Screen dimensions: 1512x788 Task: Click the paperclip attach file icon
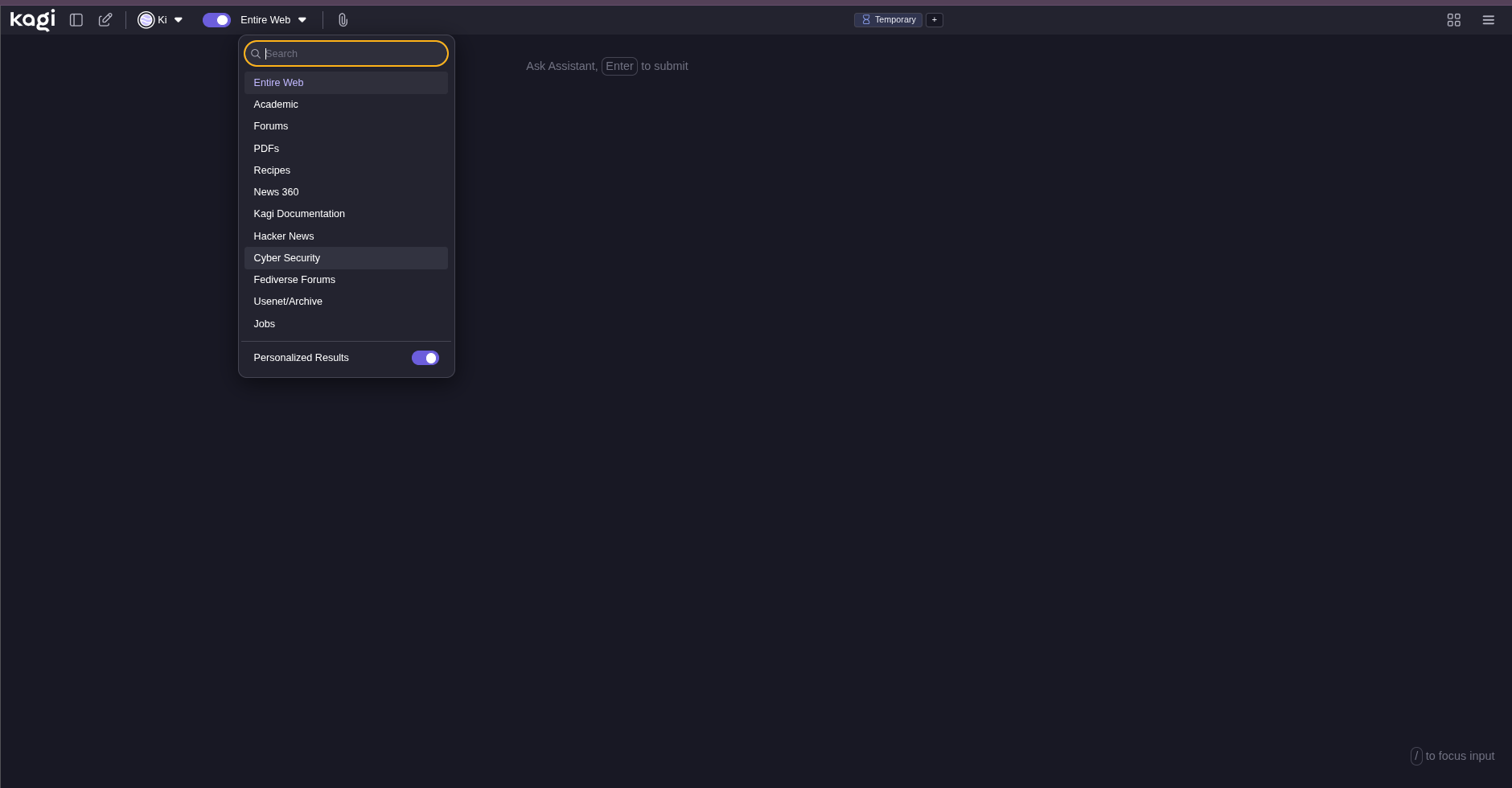pyautogui.click(x=343, y=20)
